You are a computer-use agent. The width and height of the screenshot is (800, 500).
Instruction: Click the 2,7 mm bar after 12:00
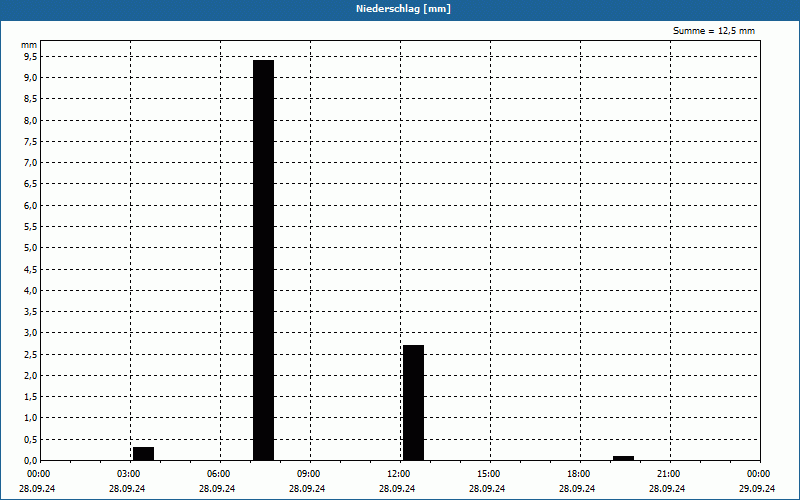413,403
